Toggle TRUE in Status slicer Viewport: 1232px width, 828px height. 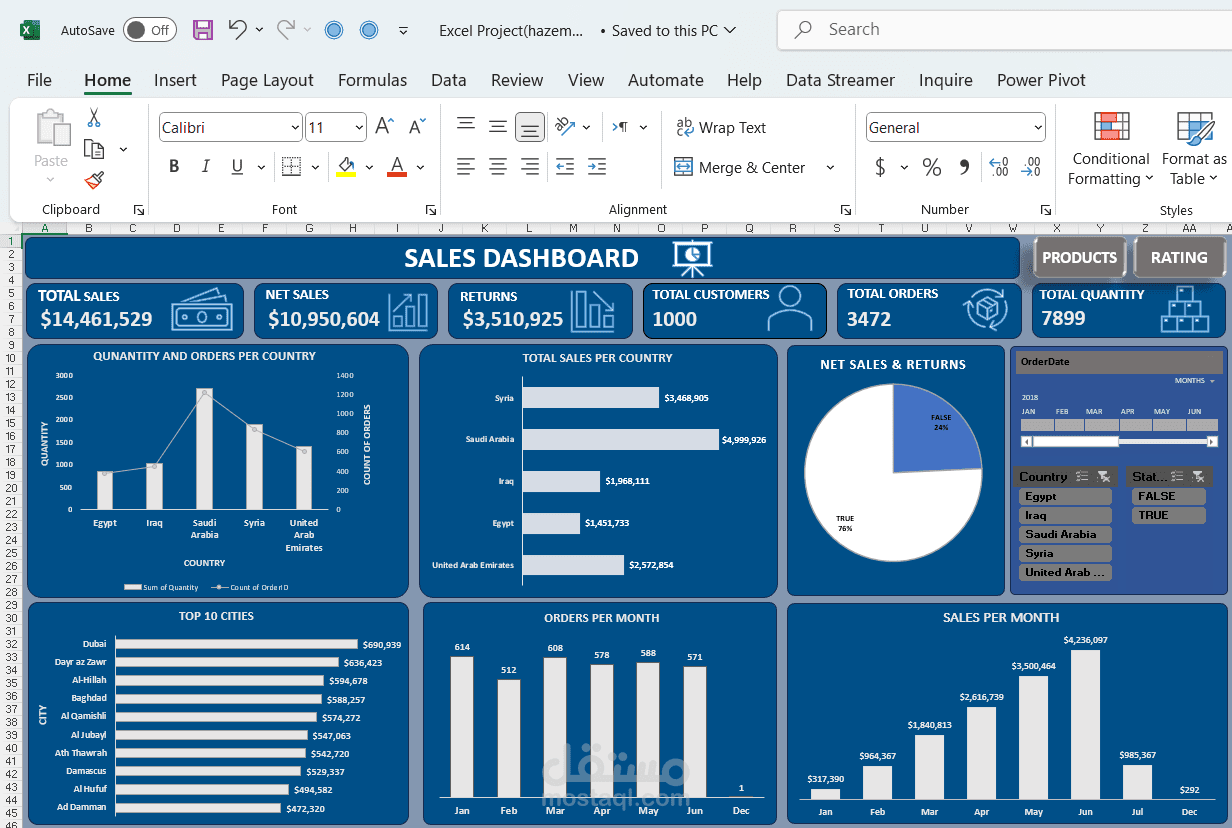(x=1168, y=515)
